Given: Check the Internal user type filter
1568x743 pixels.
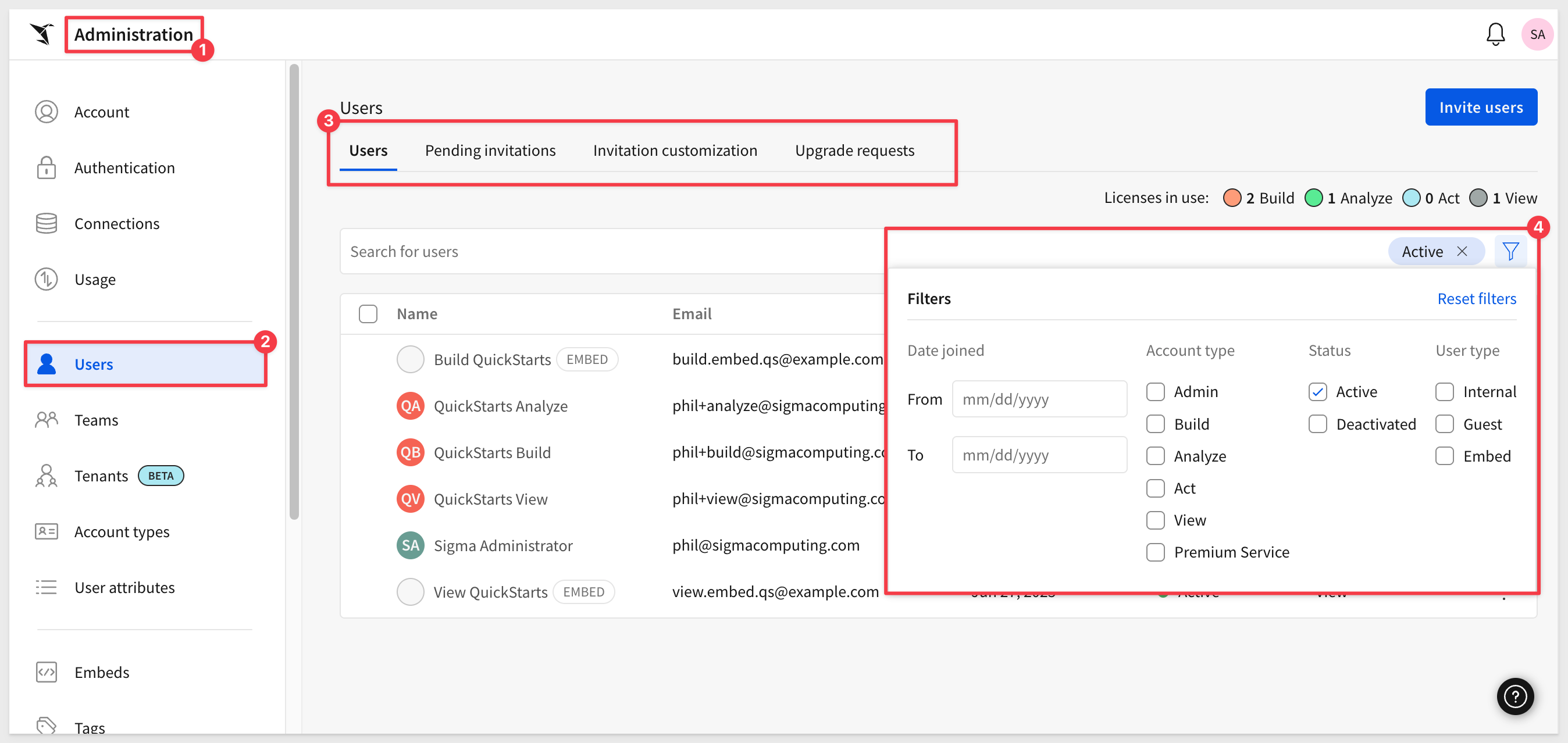Looking at the screenshot, I should click(x=1445, y=391).
